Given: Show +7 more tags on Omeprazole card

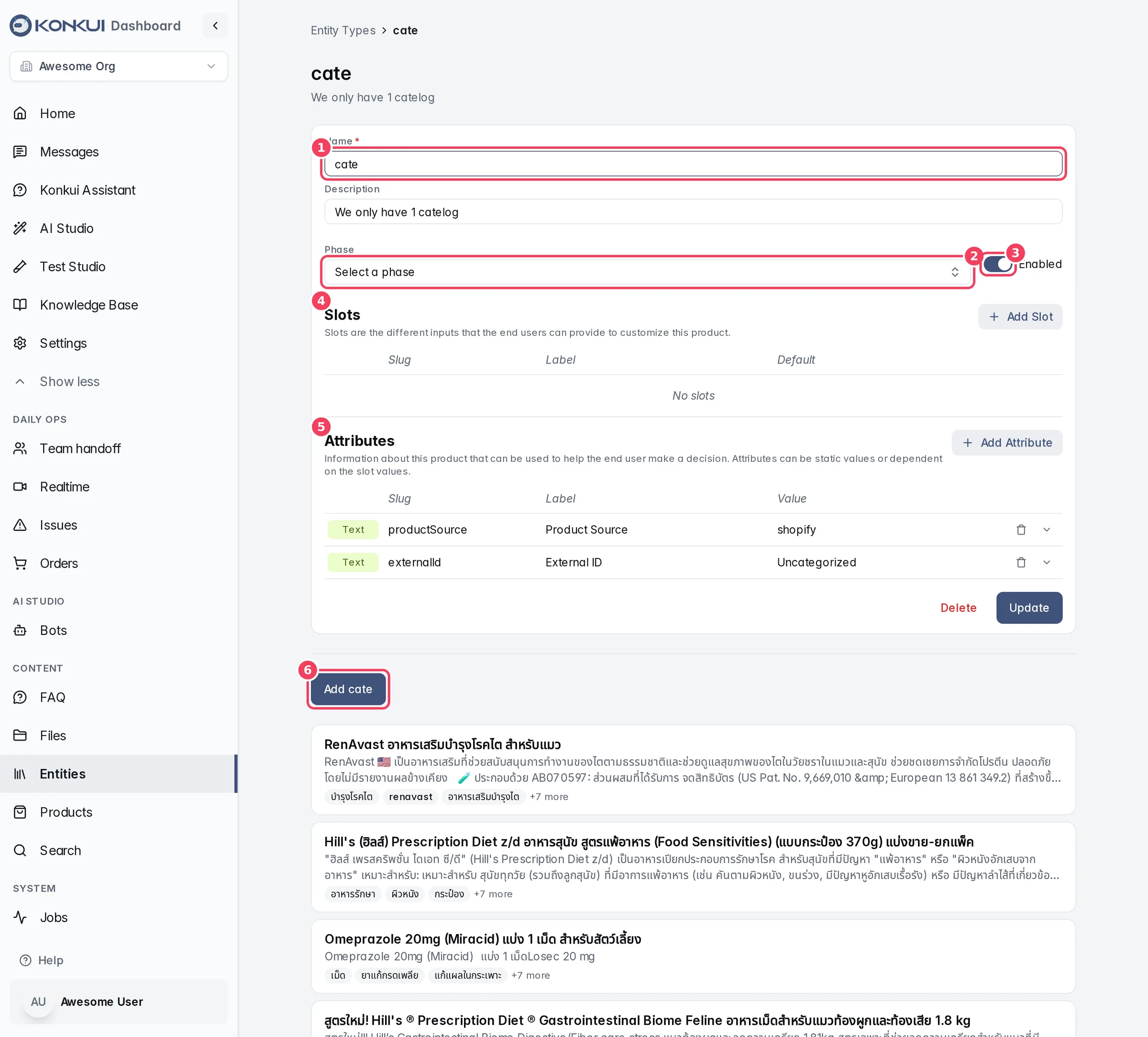Looking at the screenshot, I should [x=530, y=975].
